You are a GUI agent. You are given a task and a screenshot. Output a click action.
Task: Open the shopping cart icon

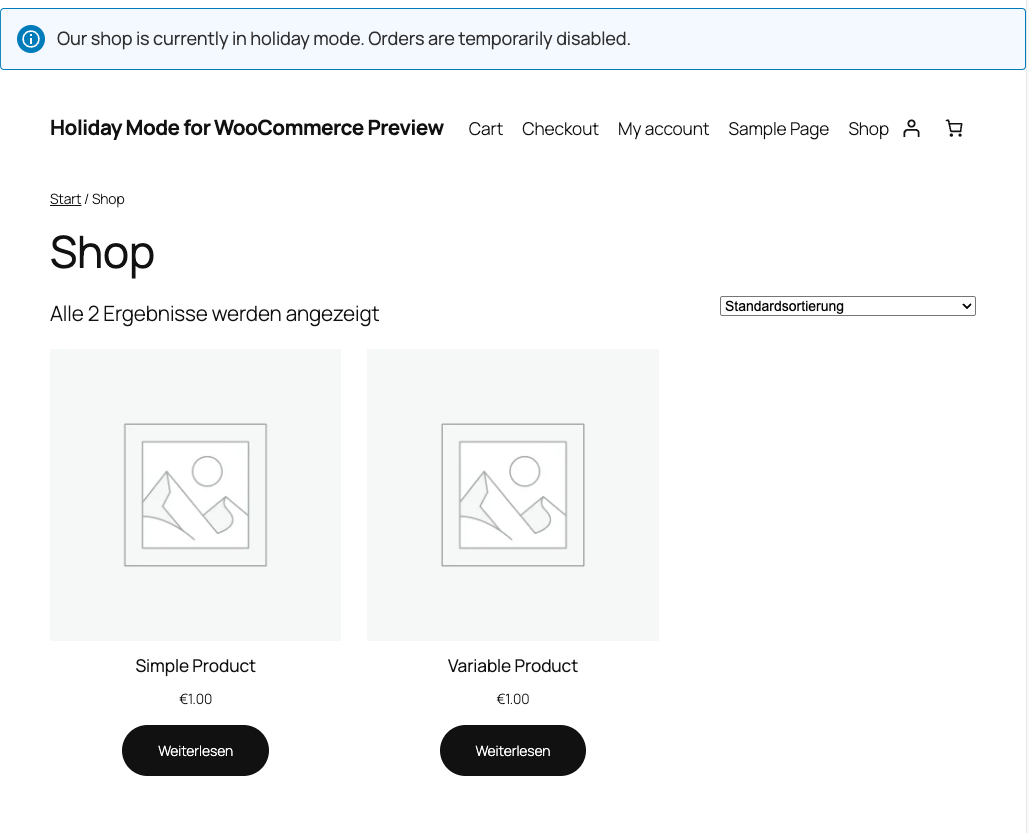click(x=954, y=129)
